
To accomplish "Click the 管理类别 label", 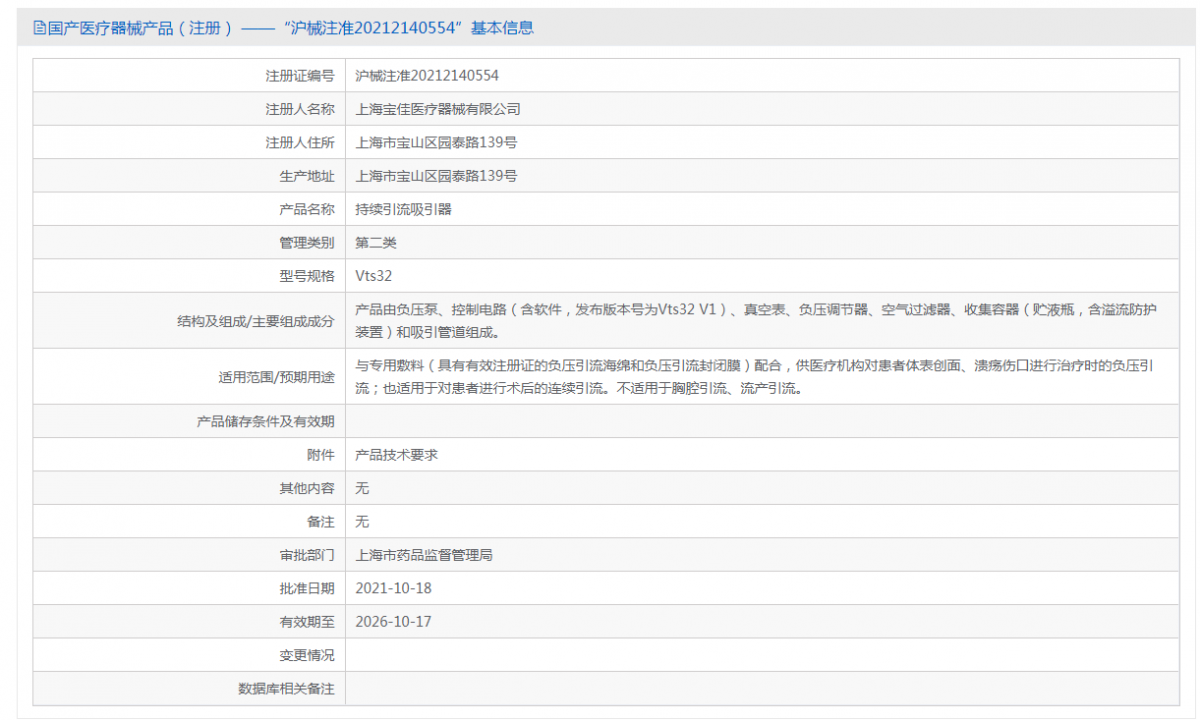I will [x=307, y=242].
